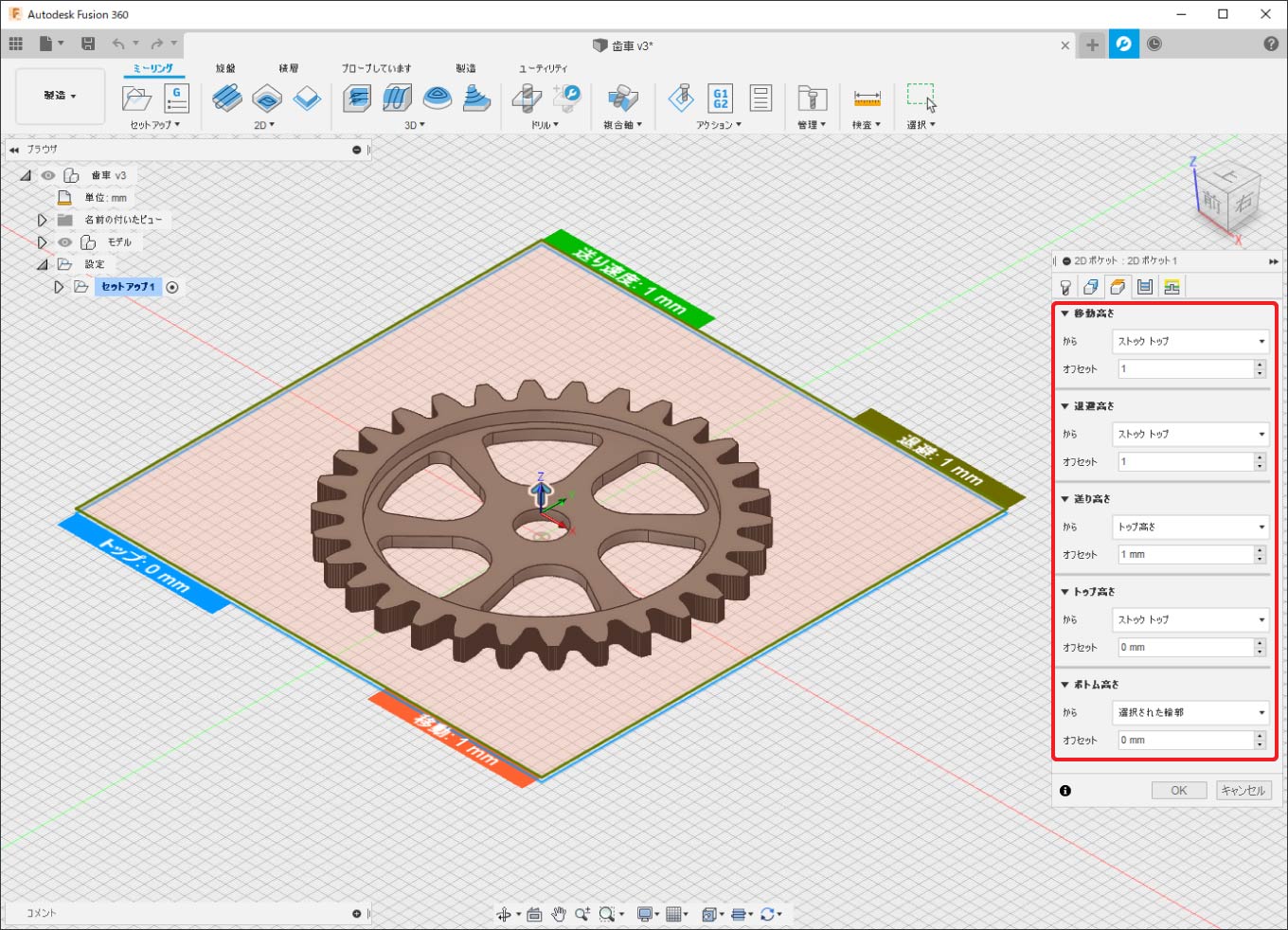Switch to the ユーティリティ ribbon tab
Screen dimensions: 1288x930
pos(543,68)
